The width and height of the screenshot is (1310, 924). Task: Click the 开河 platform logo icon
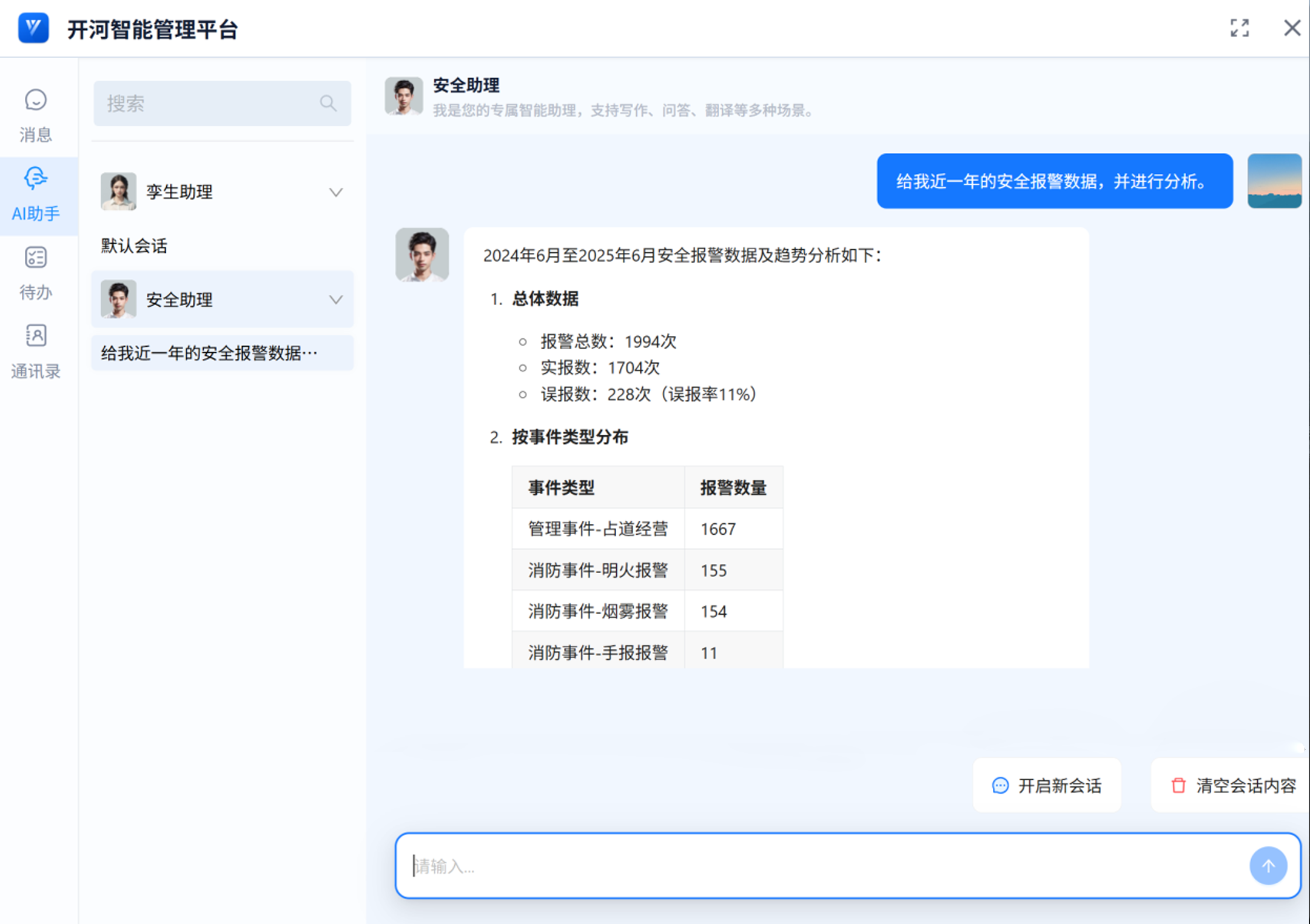[33, 28]
